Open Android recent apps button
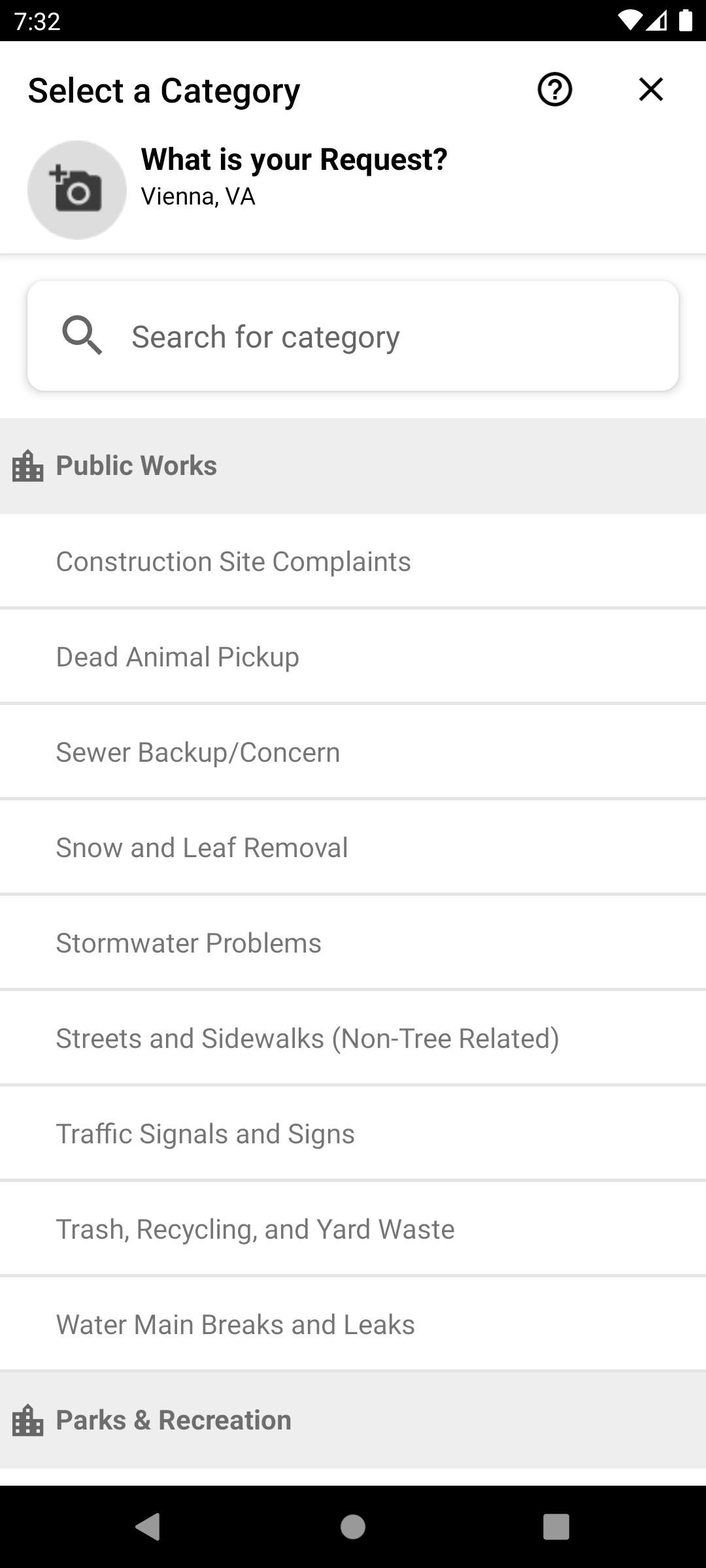This screenshot has width=706, height=1568. tap(556, 1527)
